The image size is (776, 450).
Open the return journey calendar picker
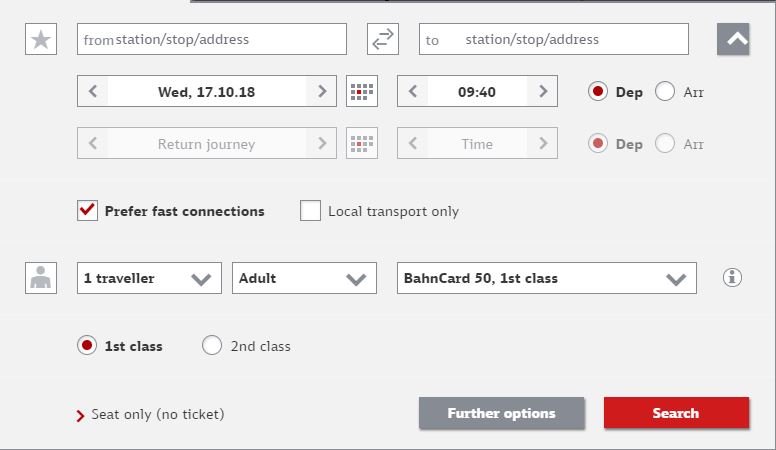click(x=362, y=143)
